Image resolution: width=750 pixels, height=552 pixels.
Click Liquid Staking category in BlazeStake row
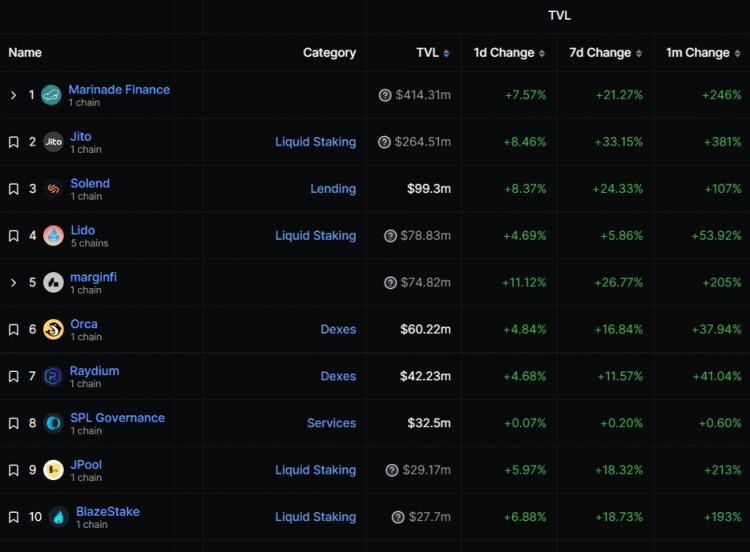pyautogui.click(x=315, y=517)
